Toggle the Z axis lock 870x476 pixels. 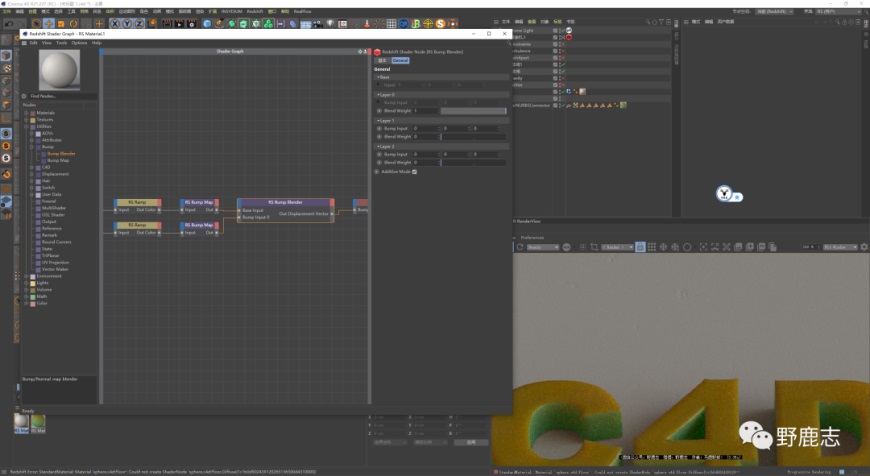[139, 23]
